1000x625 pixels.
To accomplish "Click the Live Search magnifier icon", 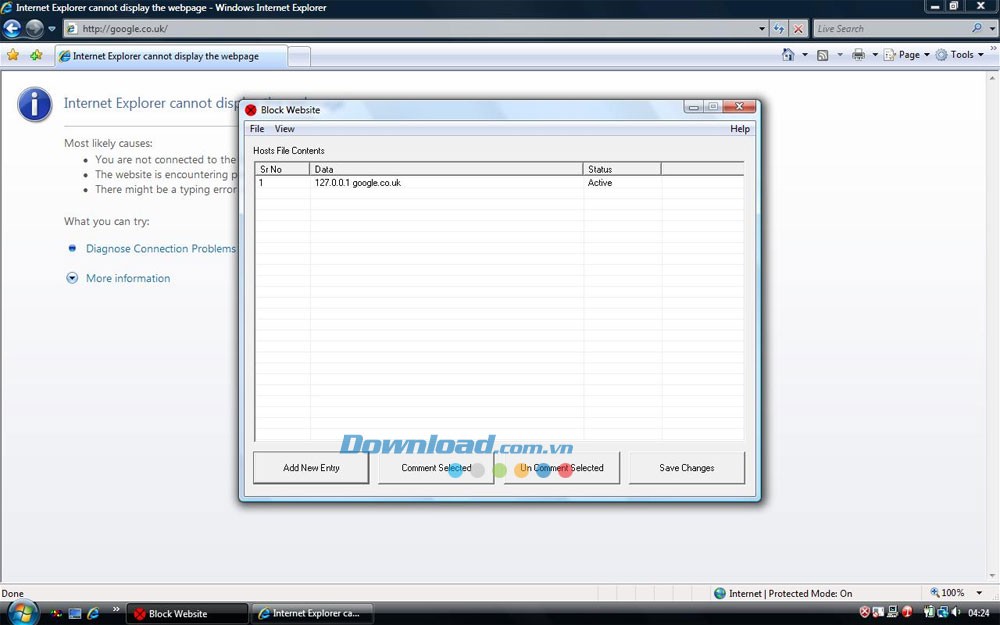I will pyautogui.click(x=977, y=29).
